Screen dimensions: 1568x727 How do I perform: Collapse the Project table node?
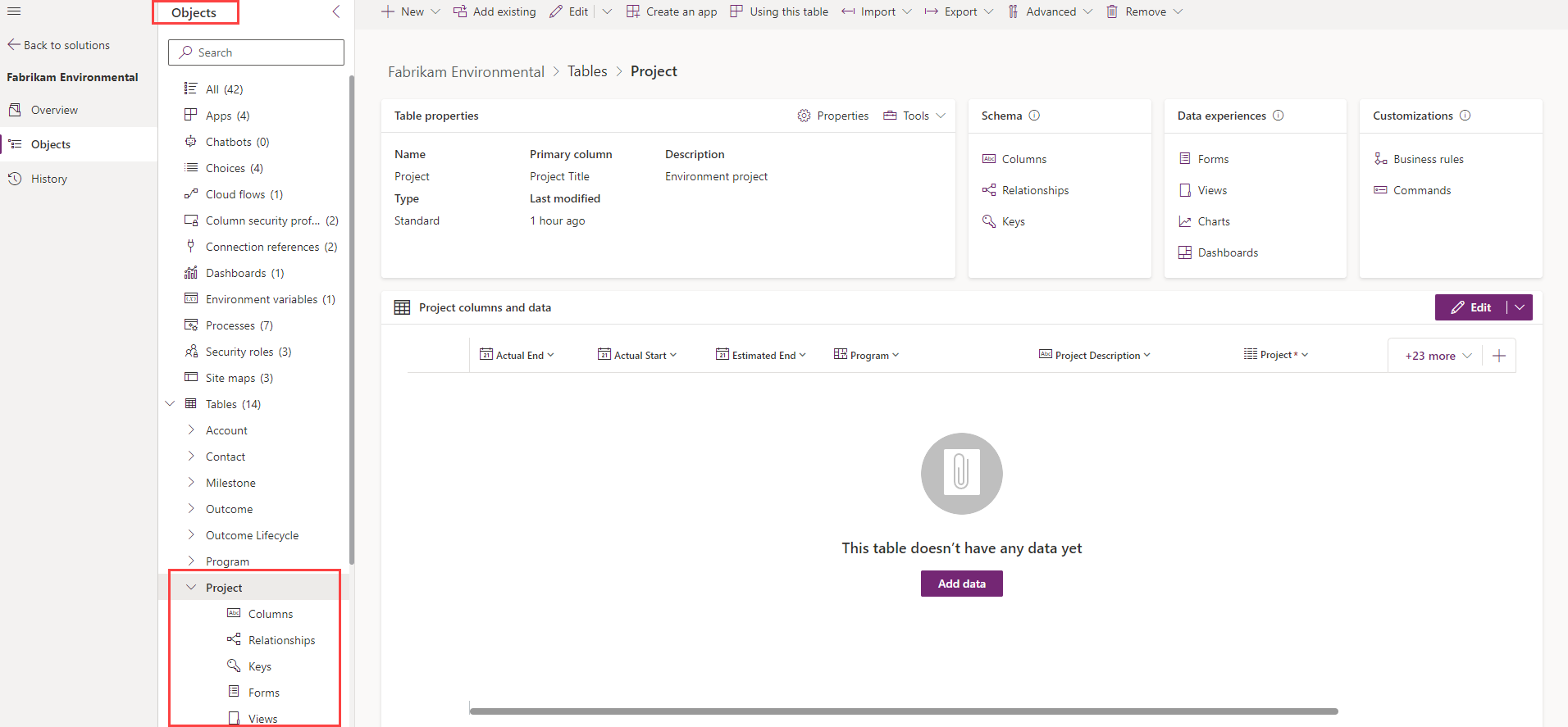191,588
